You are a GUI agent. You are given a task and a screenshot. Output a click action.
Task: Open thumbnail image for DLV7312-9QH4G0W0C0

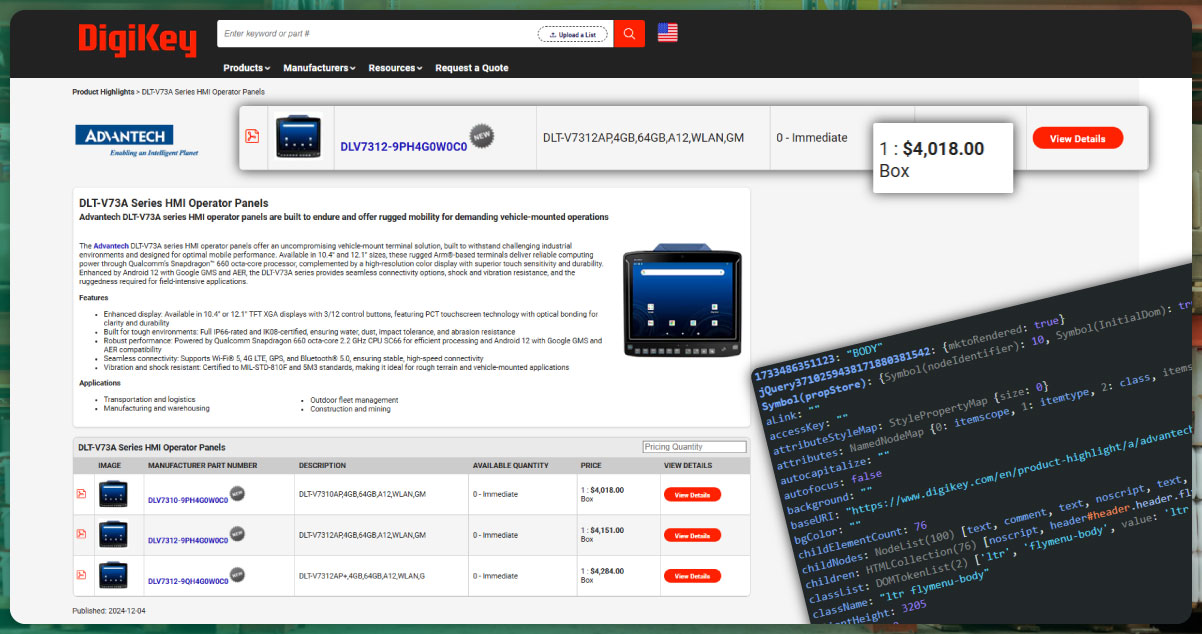point(112,576)
